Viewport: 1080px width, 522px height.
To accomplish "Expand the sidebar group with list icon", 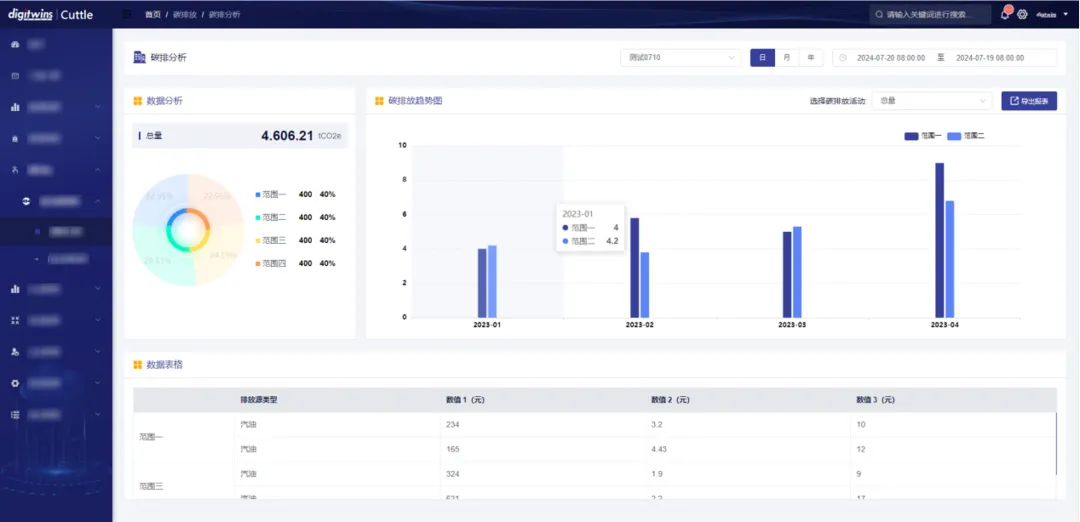I will coord(98,415).
